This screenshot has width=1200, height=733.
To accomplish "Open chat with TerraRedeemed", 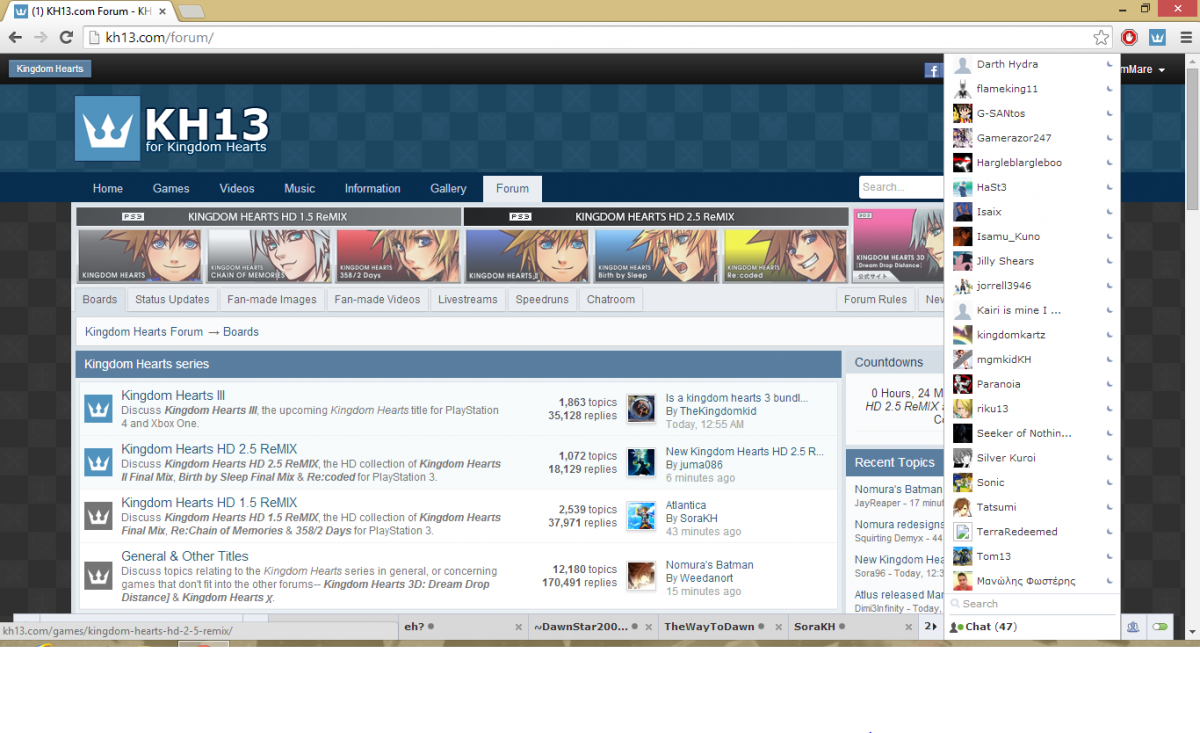I will [1032, 532].
